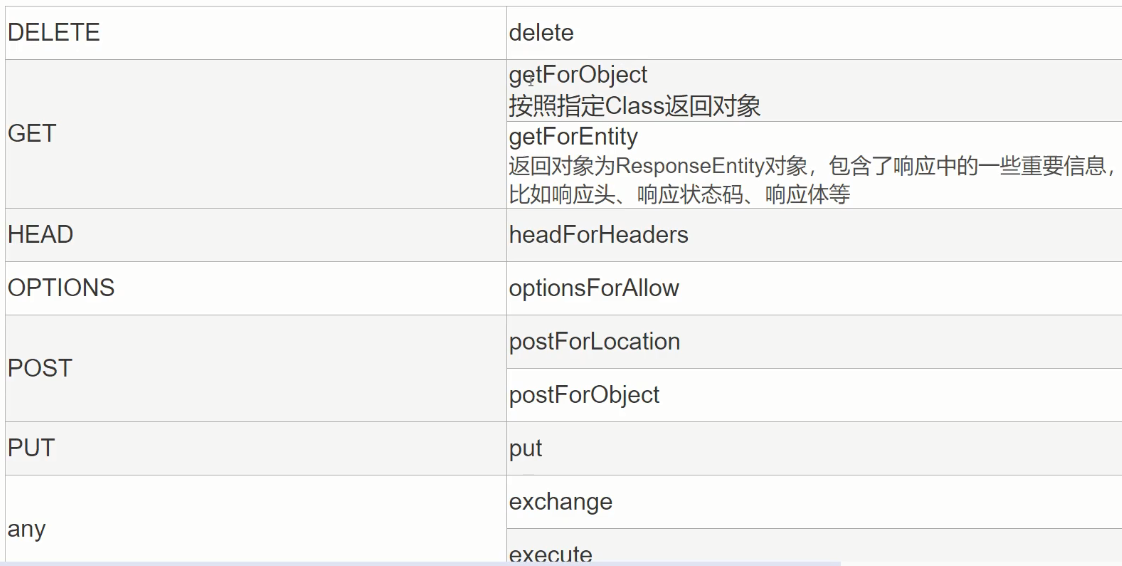Select headForHeaders method name
The height and width of the screenshot is (566, 1122).
598,235
